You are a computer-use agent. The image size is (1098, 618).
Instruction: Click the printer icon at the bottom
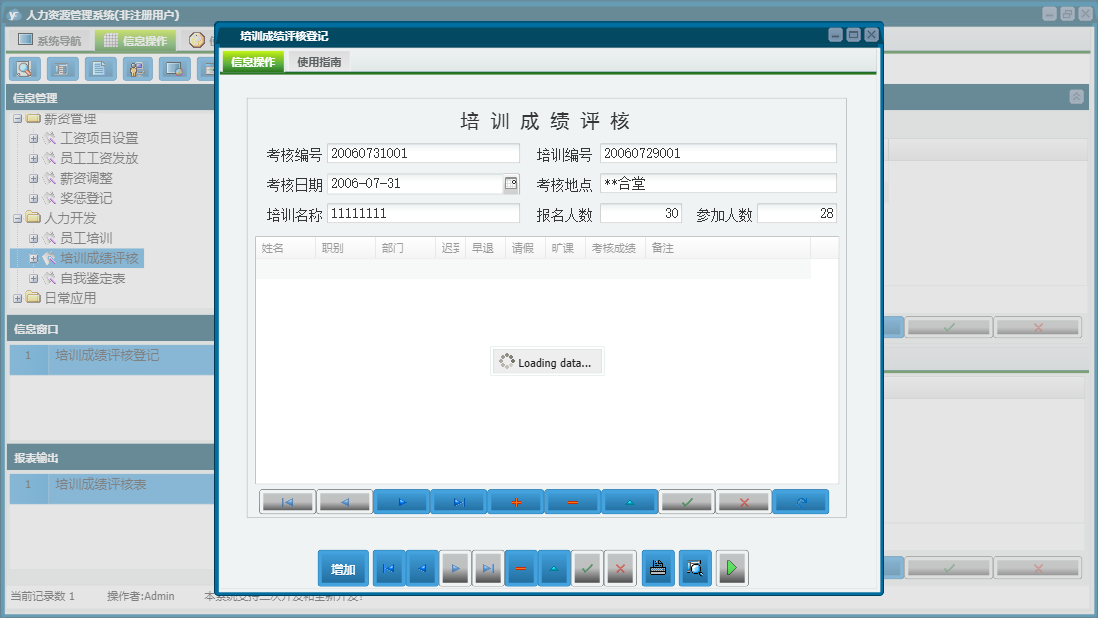pyautogui.click(x=657, y=568)
